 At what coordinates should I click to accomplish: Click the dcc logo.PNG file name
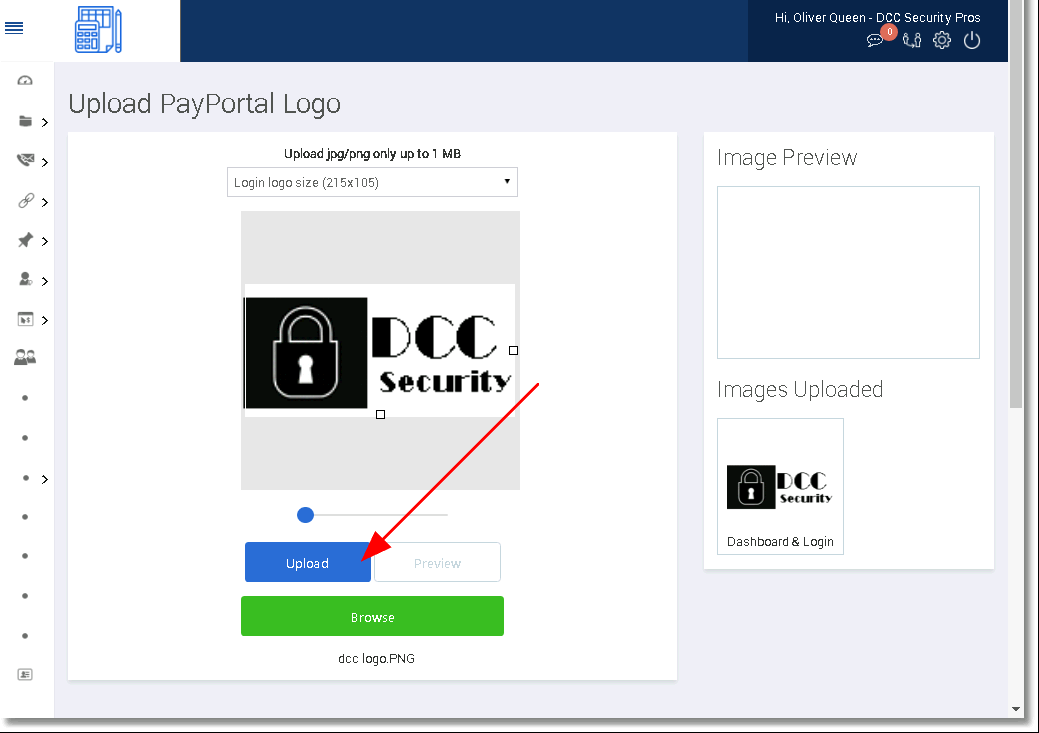[x=376, y=659]
